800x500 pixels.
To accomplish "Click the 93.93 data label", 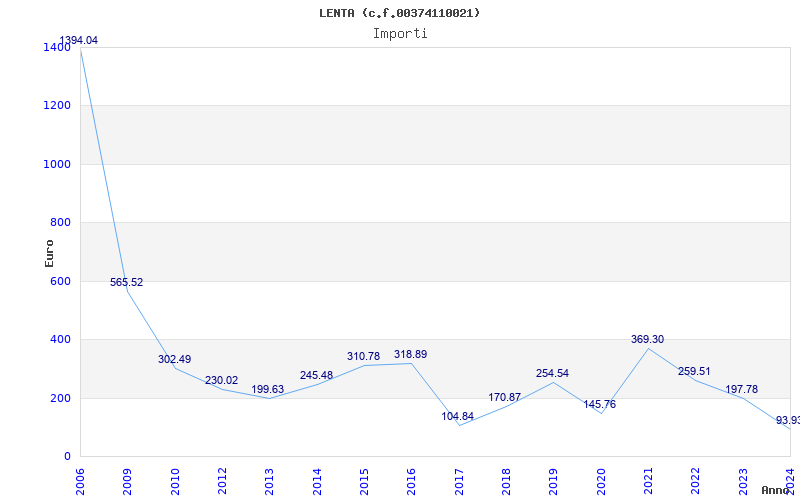I will 788,420.
